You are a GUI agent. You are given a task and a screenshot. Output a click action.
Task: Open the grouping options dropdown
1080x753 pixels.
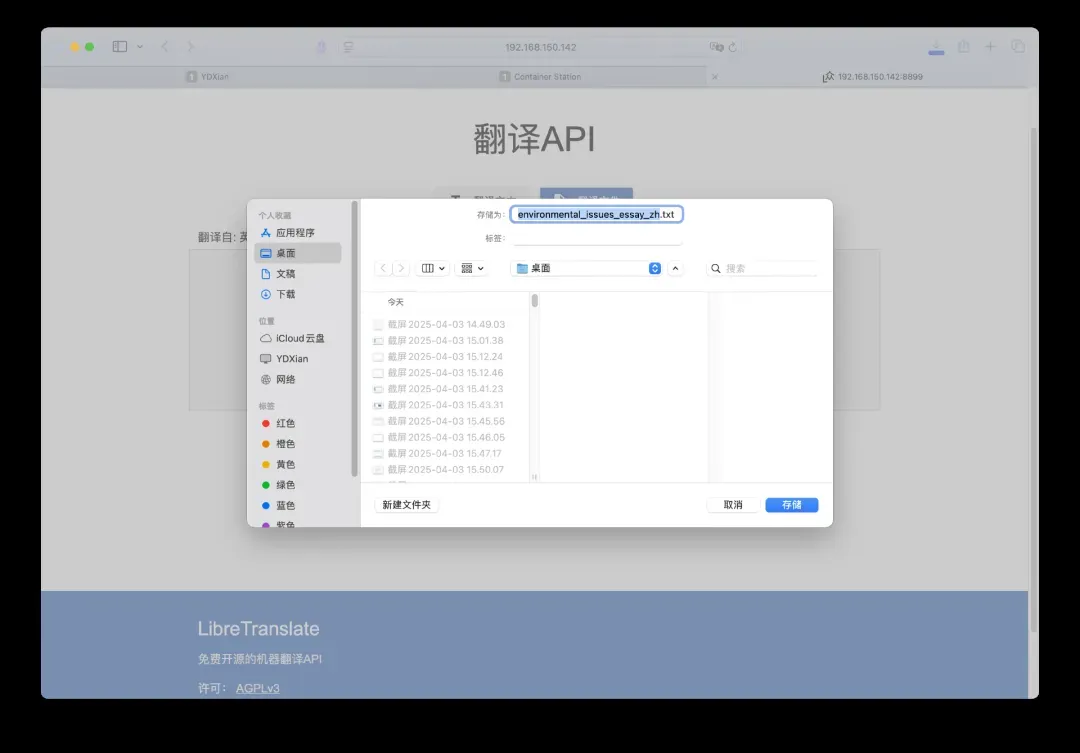click(x=470, y=268)
